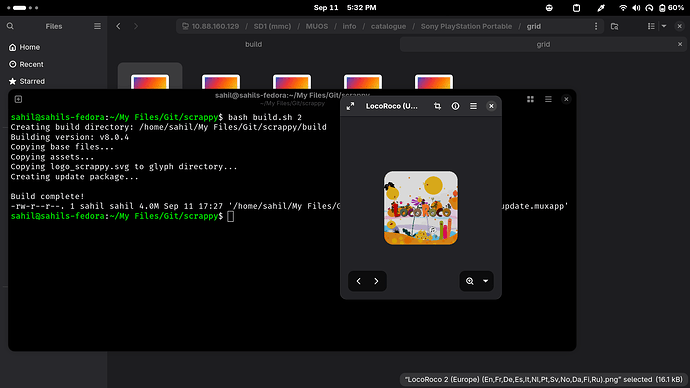
Task: Click the selected file status text
Action: (x=543, y=379)
